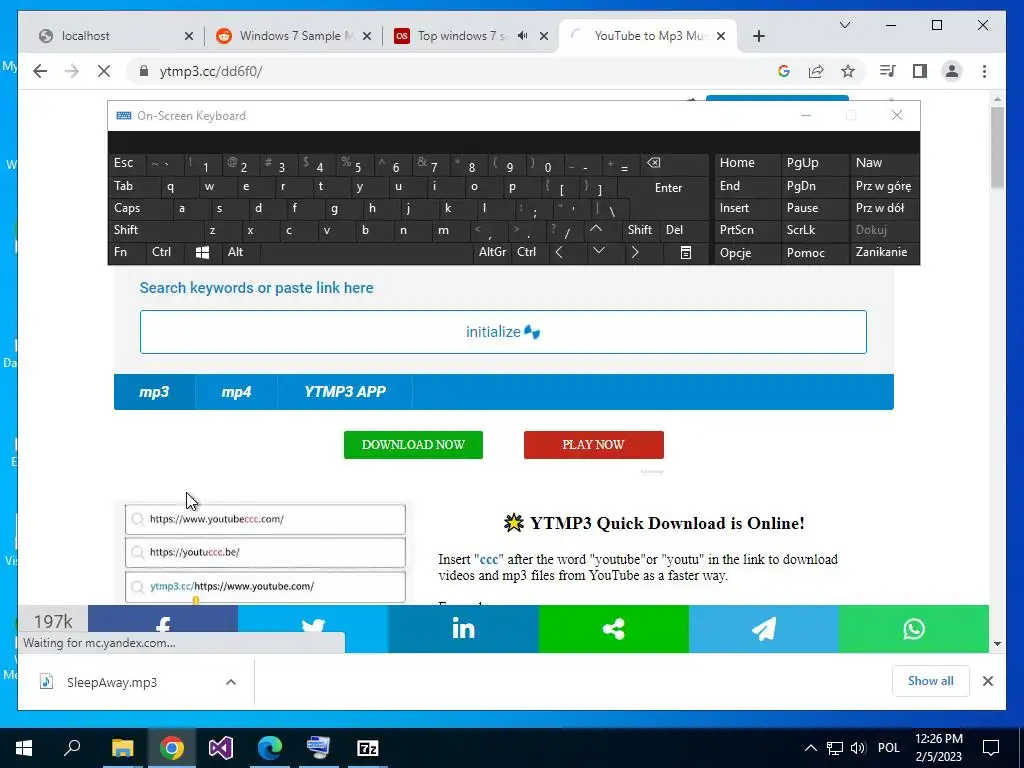Viewport: 1024px width, 768px height.
Task: Toggle right Shift key on On-Screen Keyboard
Action: [x=639, y=230]
